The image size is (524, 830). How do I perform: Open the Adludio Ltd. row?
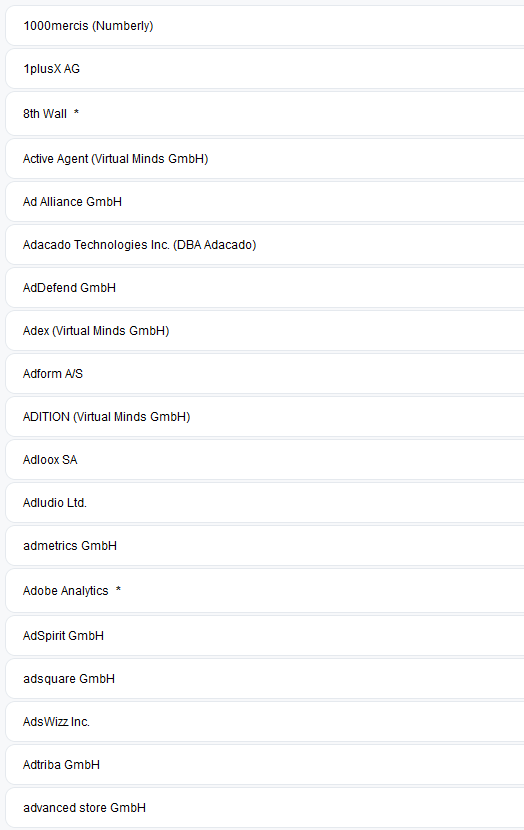pos(265,502)
